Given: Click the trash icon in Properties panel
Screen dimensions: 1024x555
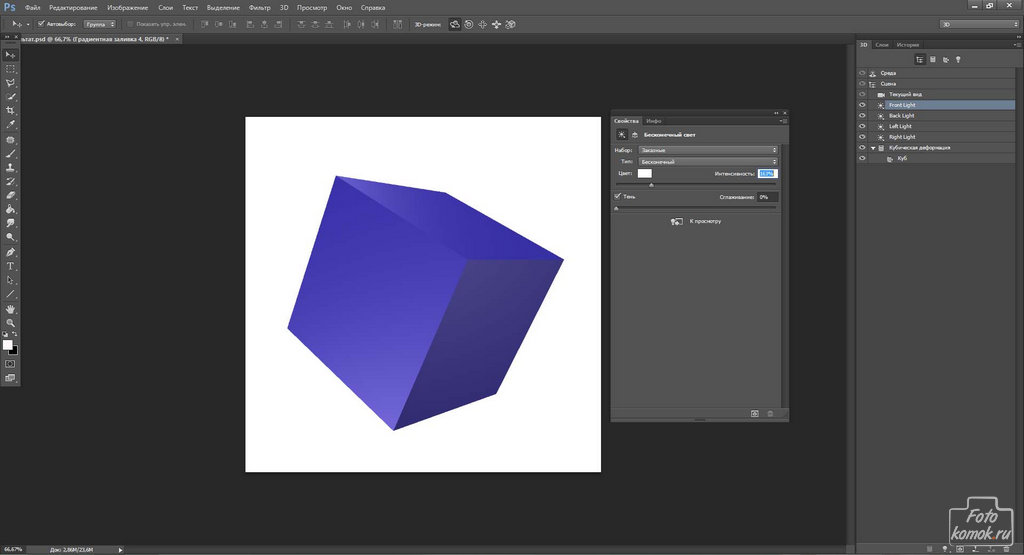Looking at the screenshot, I should [x=771, y=413].
